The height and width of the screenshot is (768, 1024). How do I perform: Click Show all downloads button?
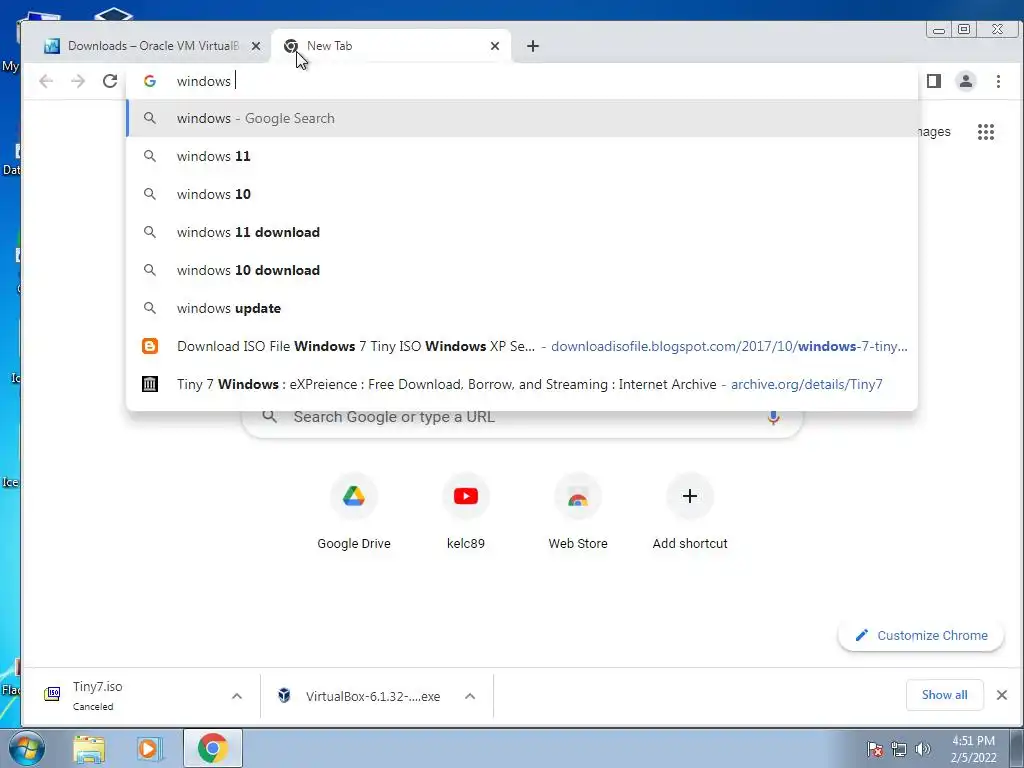coord(944,695)
